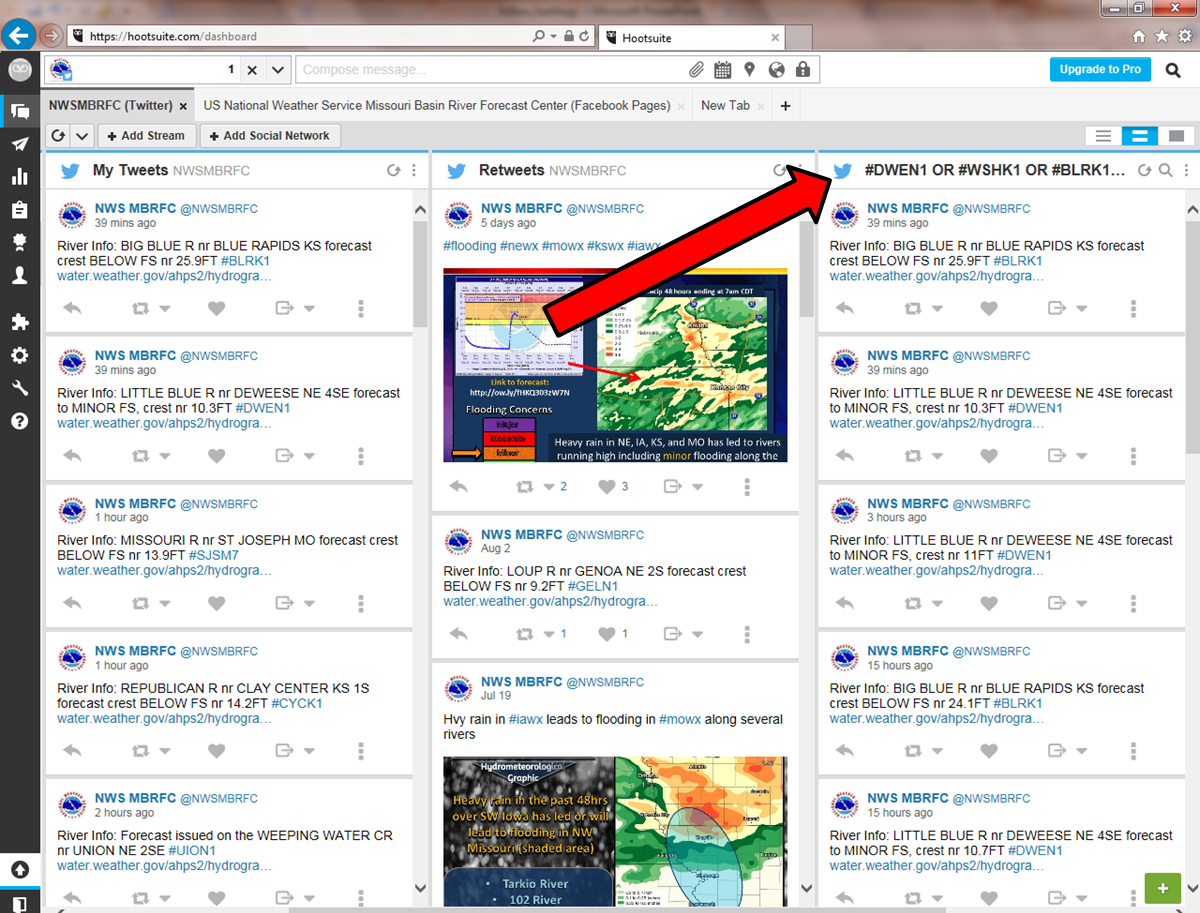1200x913 pixels.
Task: Open send-to dropdown on #flooding retweet
Action: click(x=697, y=488)
